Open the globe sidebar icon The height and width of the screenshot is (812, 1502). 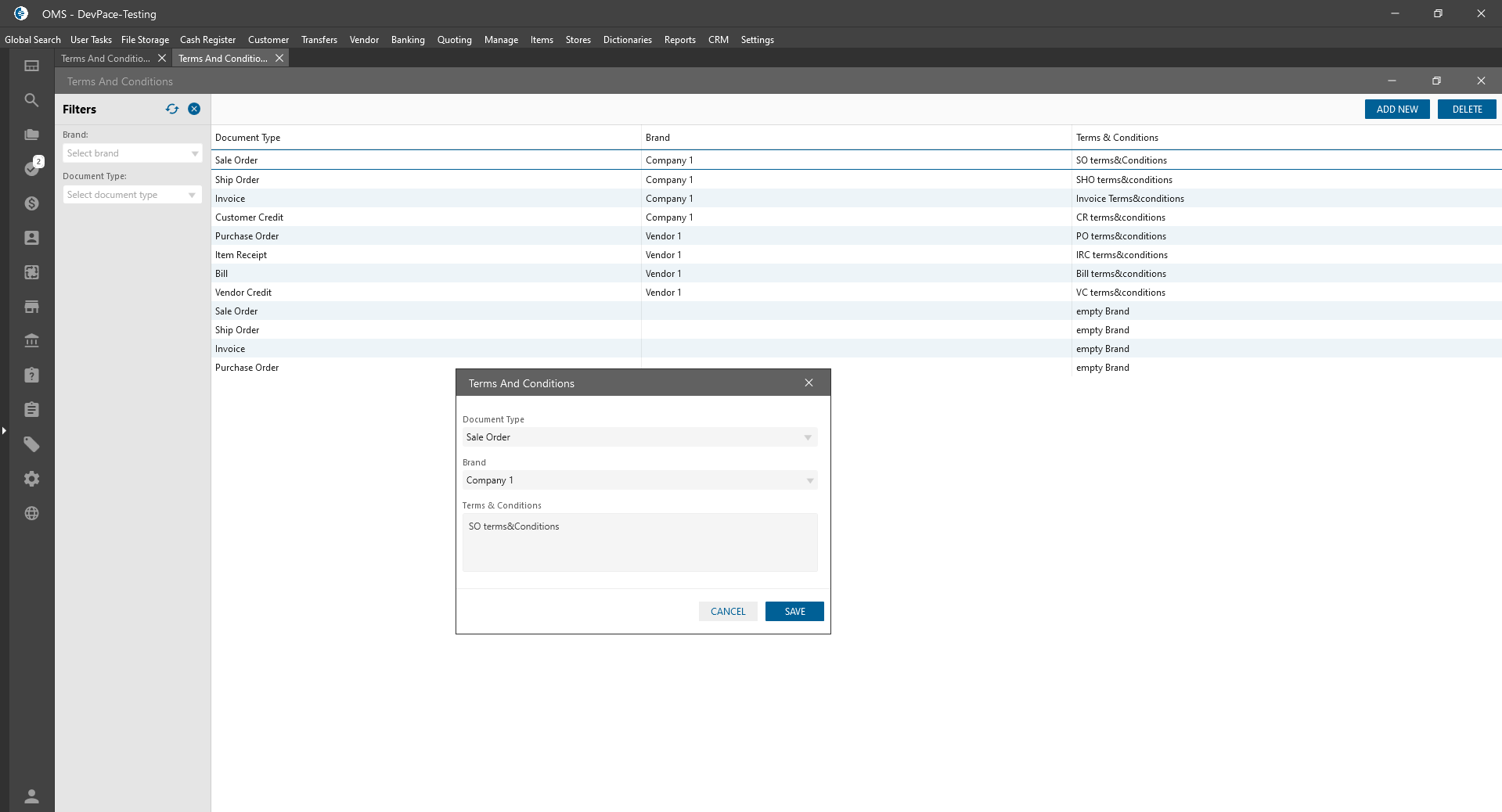pyautogui.click(x=31, y=513)
